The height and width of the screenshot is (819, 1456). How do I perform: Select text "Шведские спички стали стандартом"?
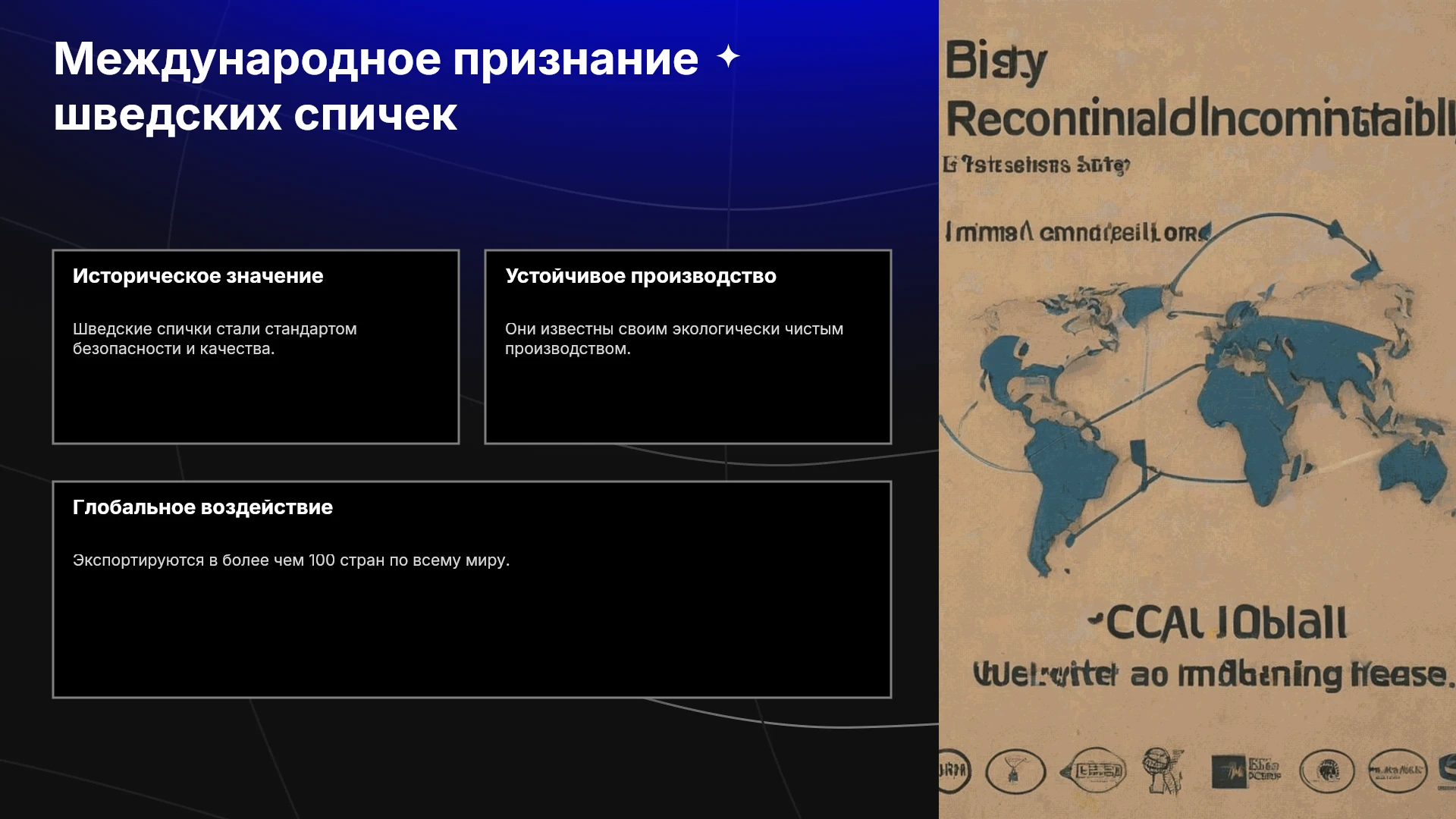(215, 329)
